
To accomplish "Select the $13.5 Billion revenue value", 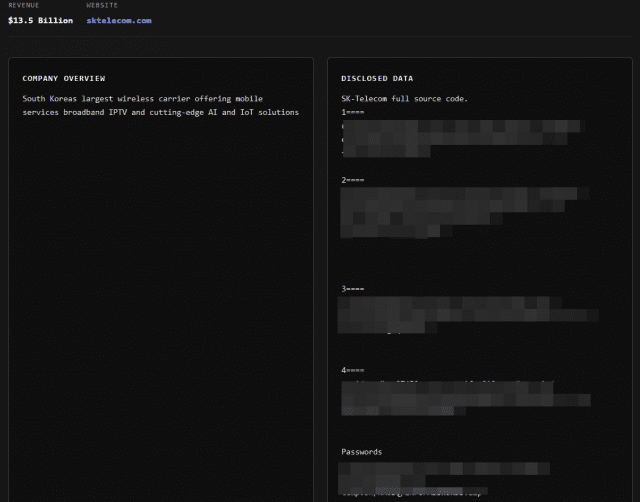I will point(40,20).
